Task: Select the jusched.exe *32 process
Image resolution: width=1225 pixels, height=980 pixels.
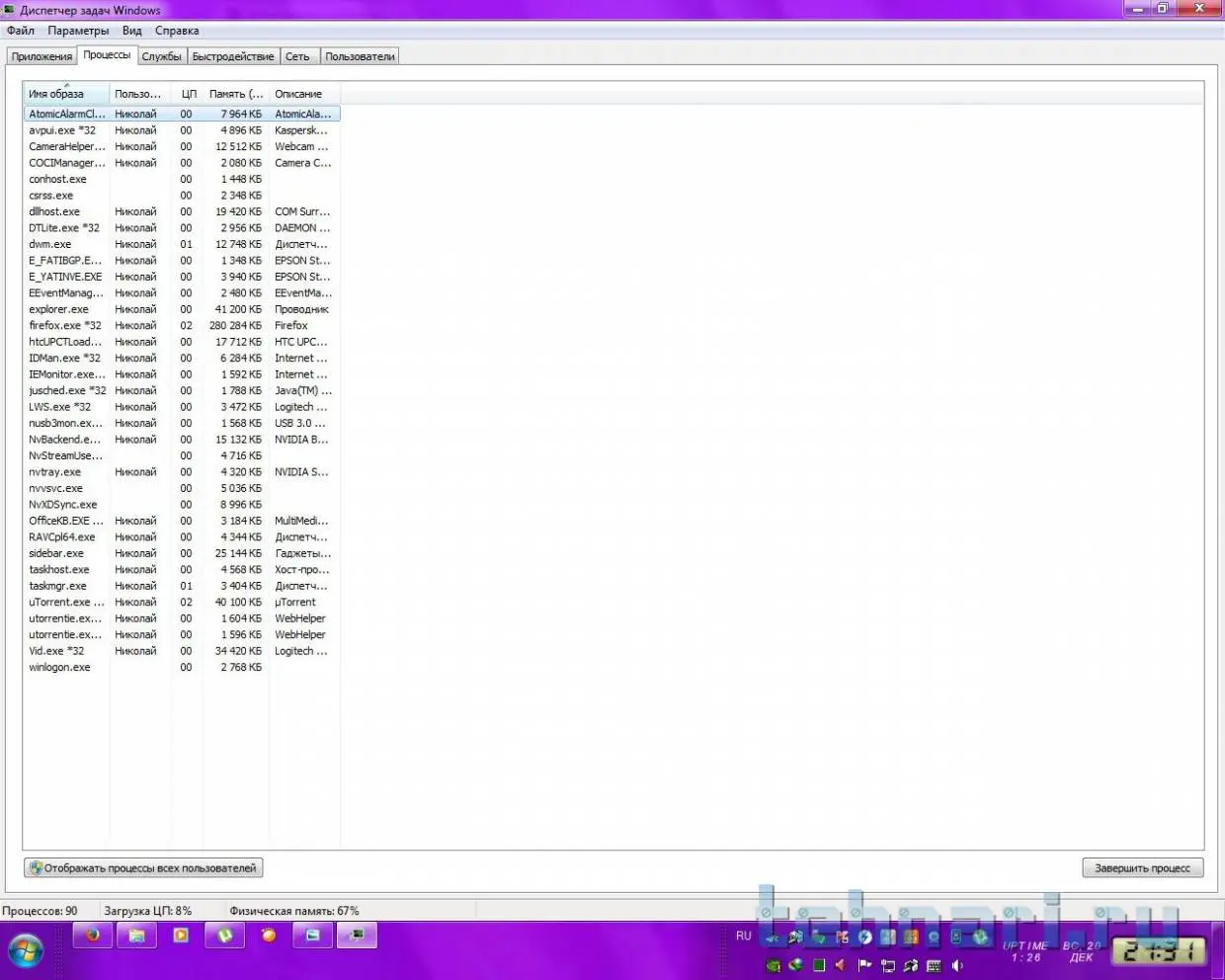Action: [x=182, y=390]
